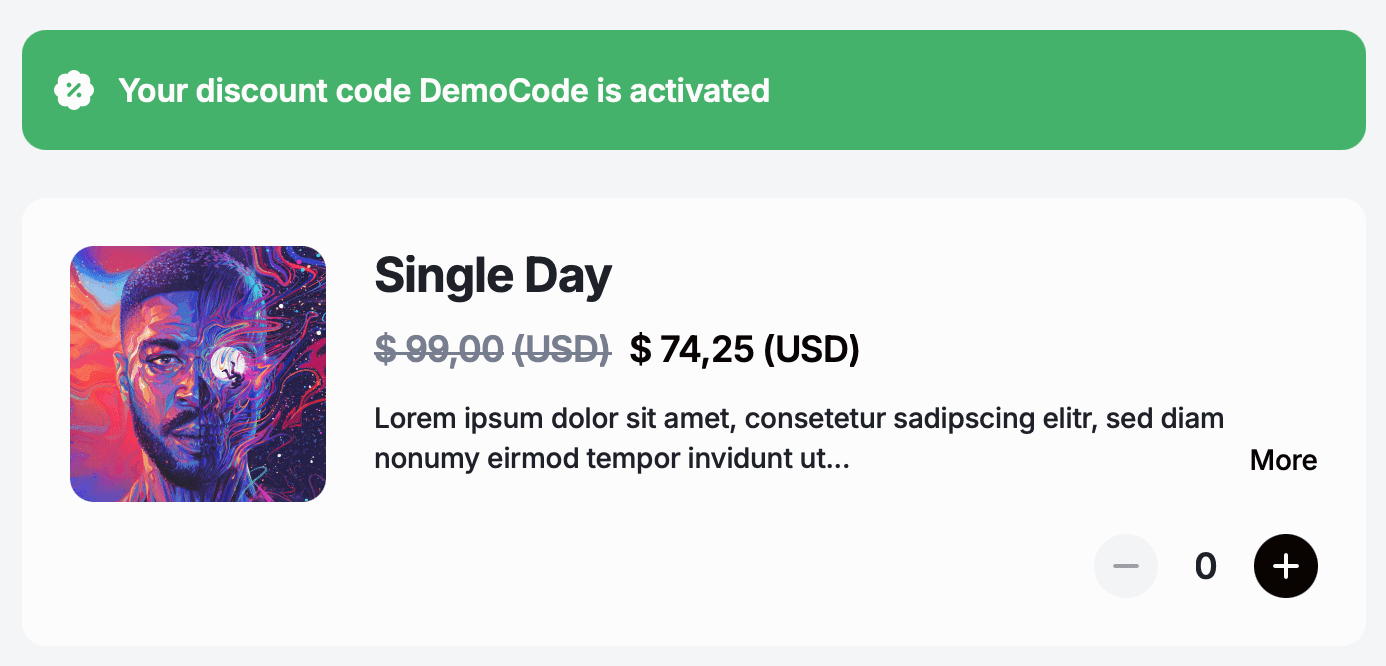1386x666 pixels.
Task: Click the discount badge icon on the green banner
Action: click(x=74, y=90)
